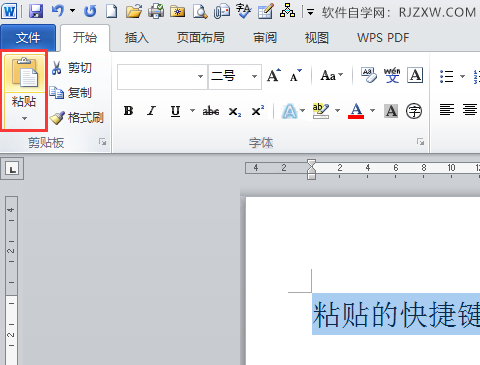
Task: Expand the Paste options arrow
Action: point(24,118)
